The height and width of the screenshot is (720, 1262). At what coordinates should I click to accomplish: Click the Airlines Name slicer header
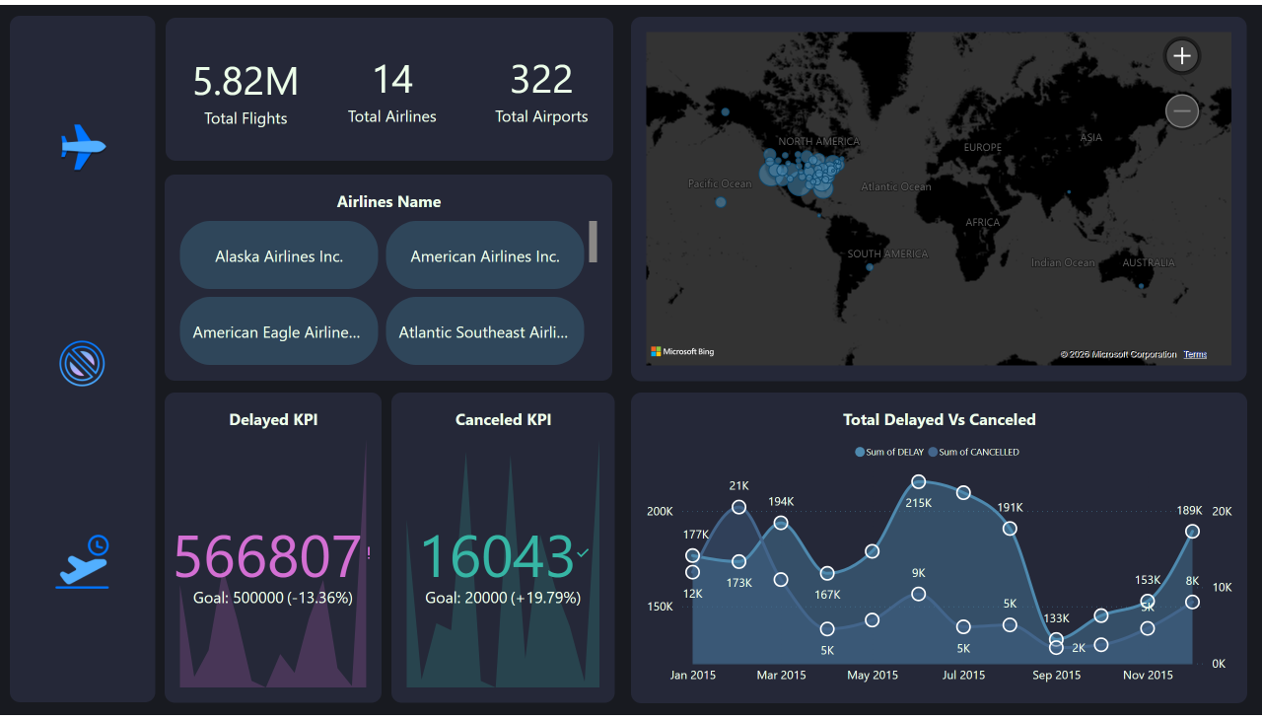pos(389,202)
